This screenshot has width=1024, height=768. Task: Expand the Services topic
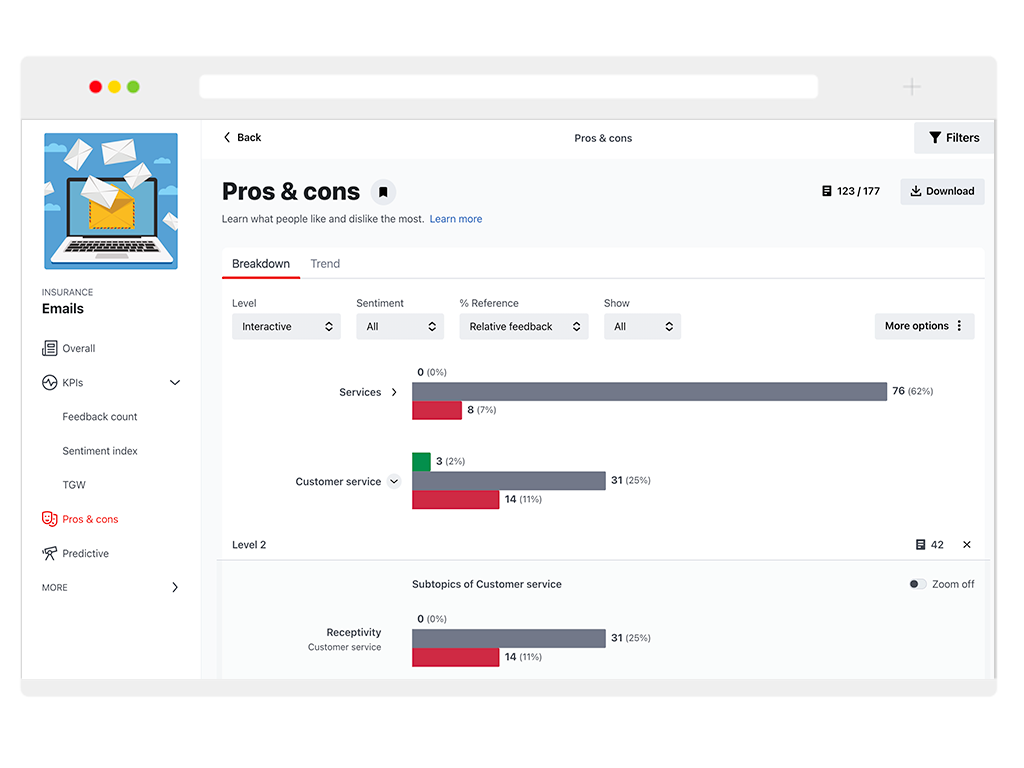click(392, 391)
